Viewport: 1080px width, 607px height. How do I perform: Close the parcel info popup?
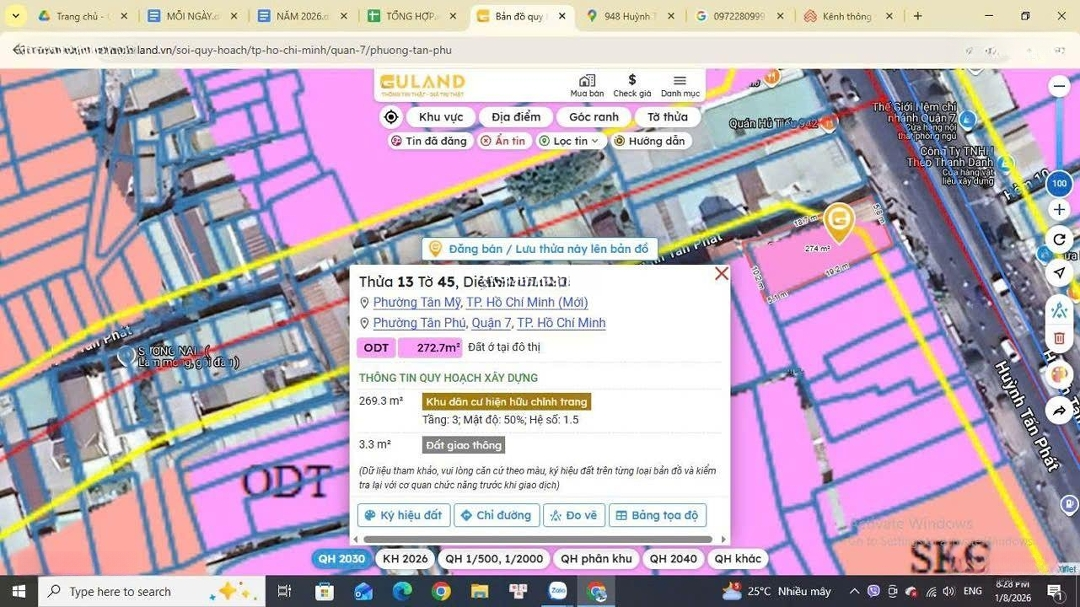[x=721, y=274]
